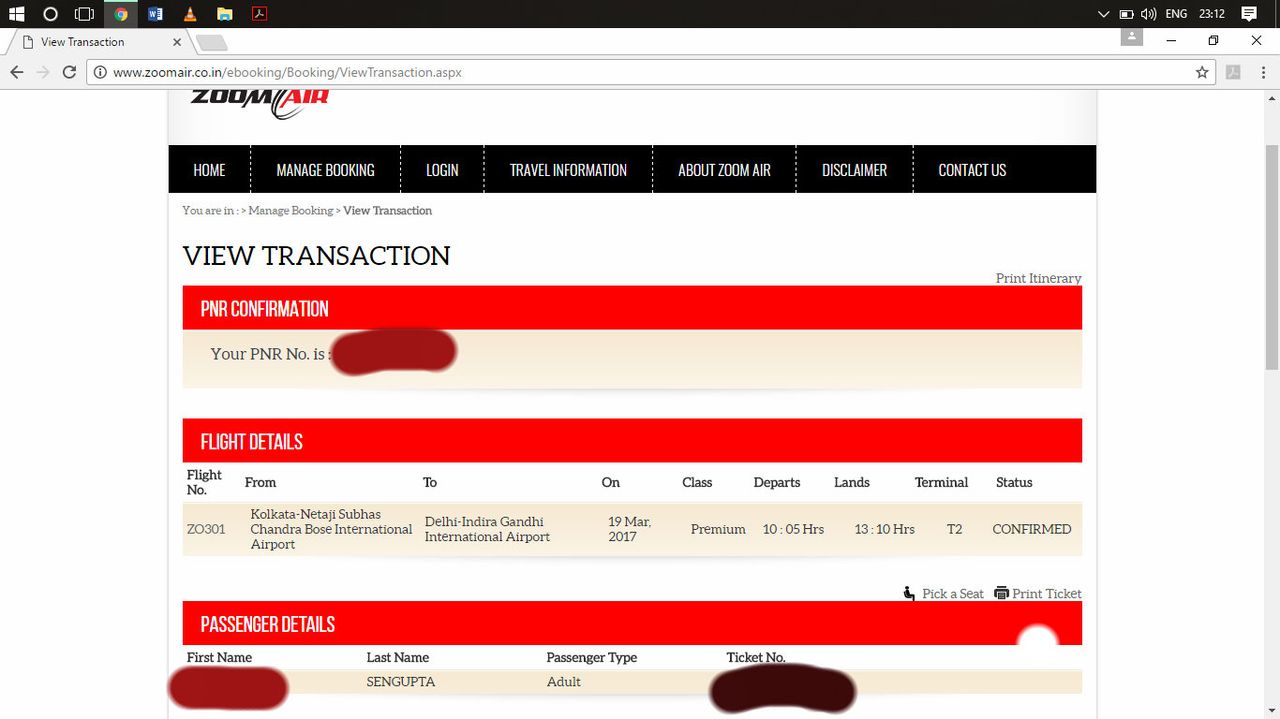Close the View Transaction tab
1280x719 pixels.
178,42
